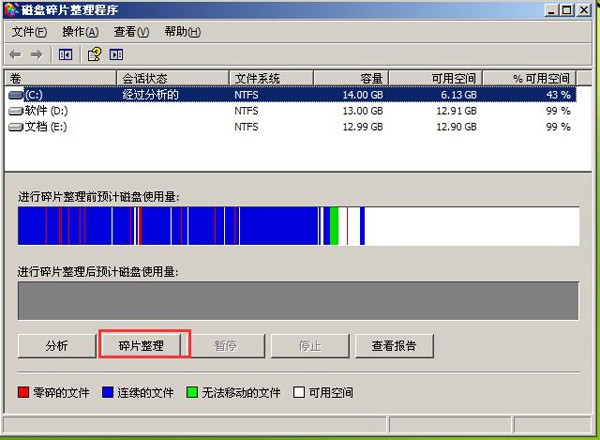Sort by the 可用空间 column header
This screenshot has width=600, height=440.
(435, 78)
